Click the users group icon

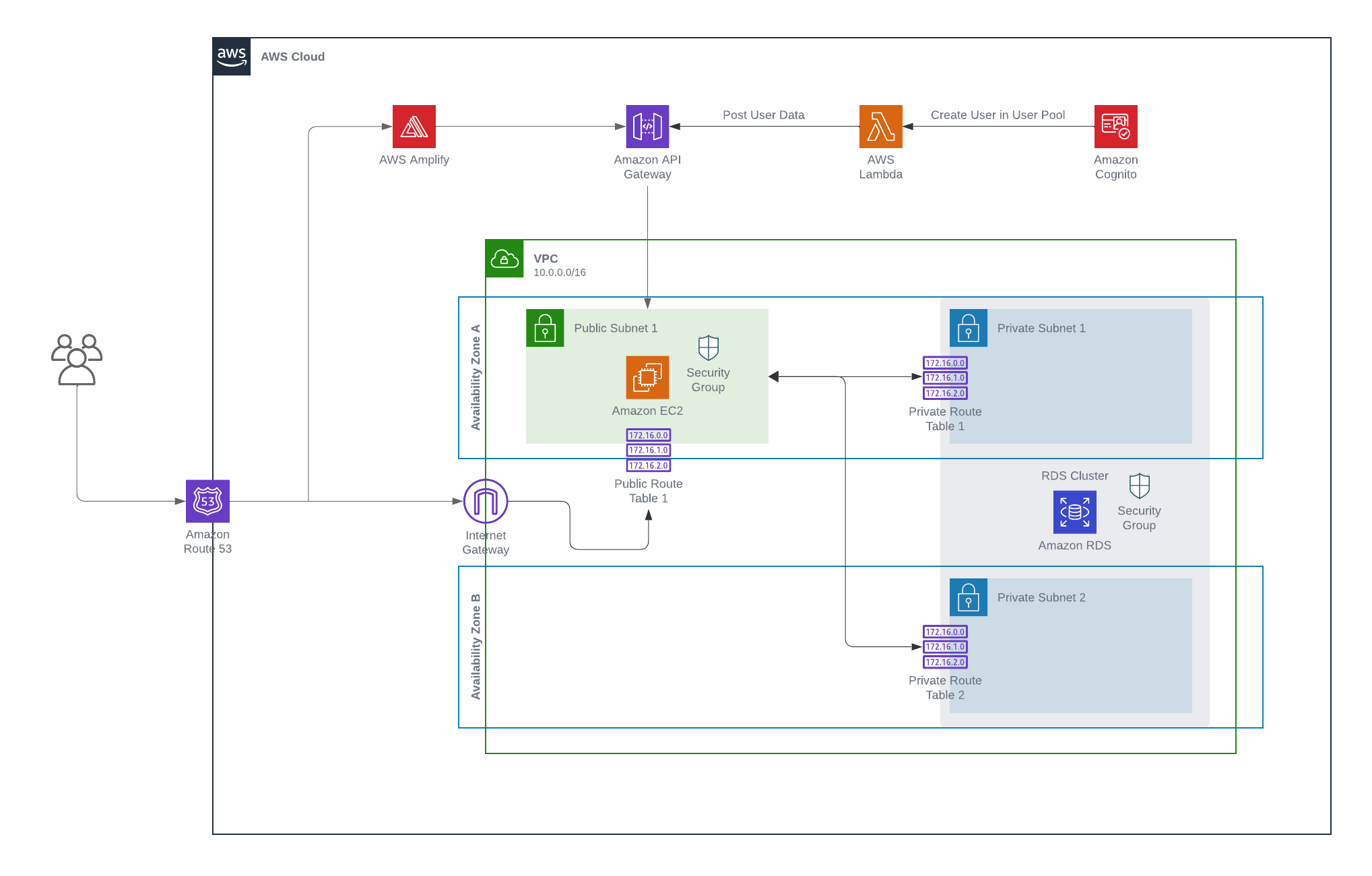pos(77,360)
